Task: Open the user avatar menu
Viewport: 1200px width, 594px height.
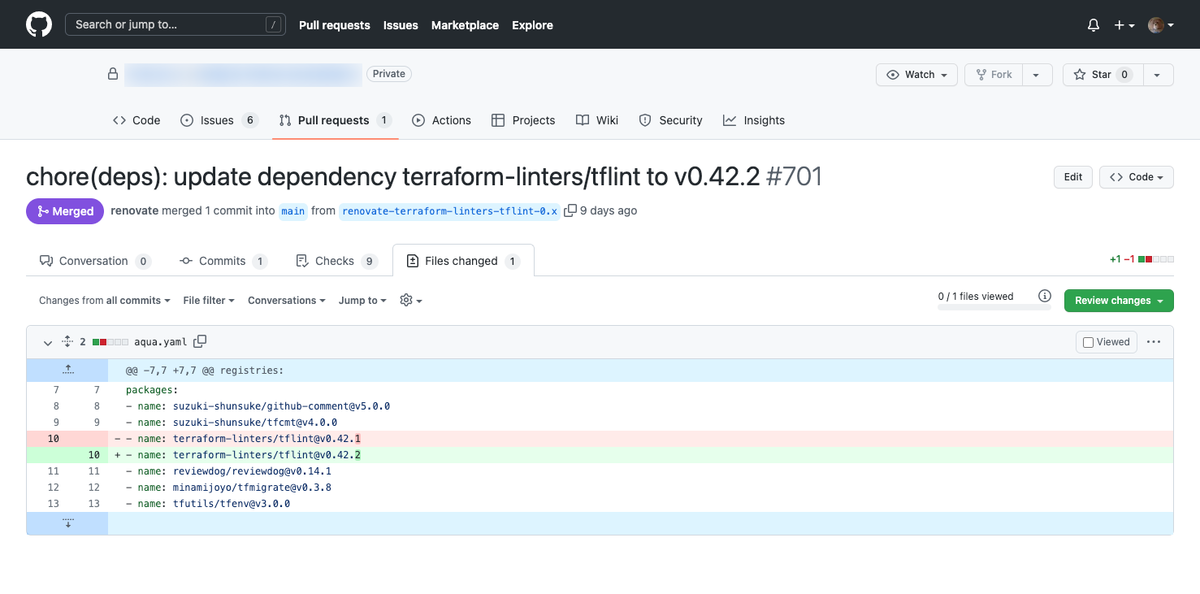Action: pos(1160,25)
